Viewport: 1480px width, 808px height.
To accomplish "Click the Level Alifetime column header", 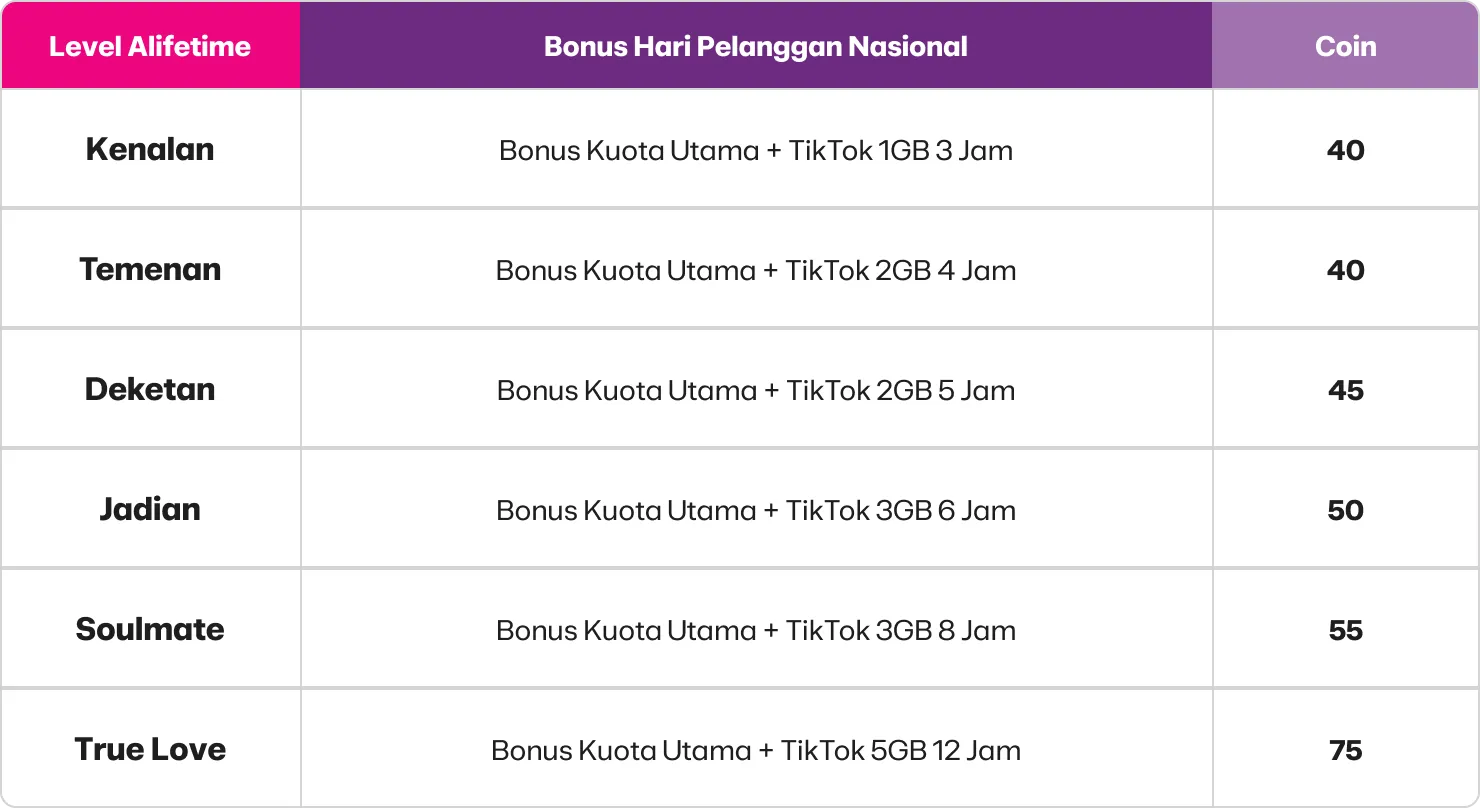I will point(150,46).
